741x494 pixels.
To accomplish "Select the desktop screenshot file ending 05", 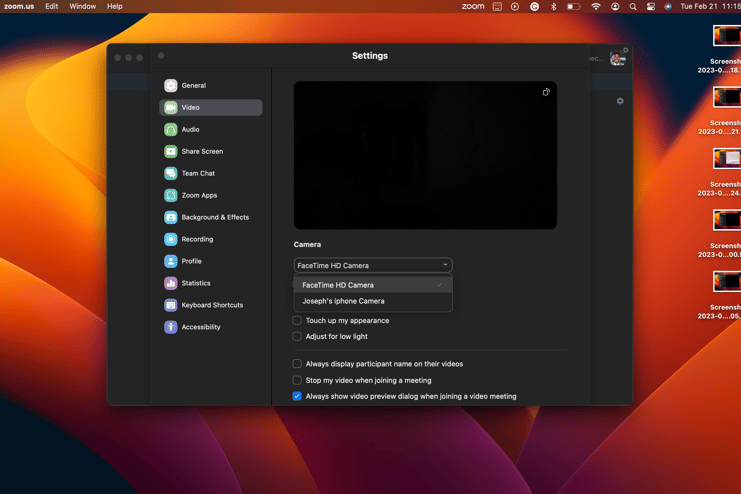I will click(x=726, y=282).
